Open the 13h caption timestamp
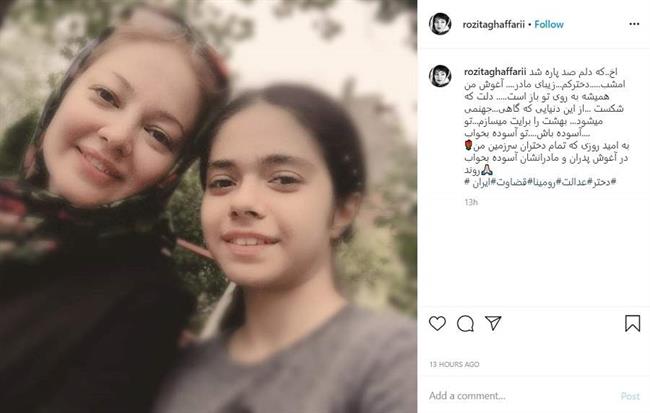Screen dimensions: 650x413 click(x=471, y=202)
